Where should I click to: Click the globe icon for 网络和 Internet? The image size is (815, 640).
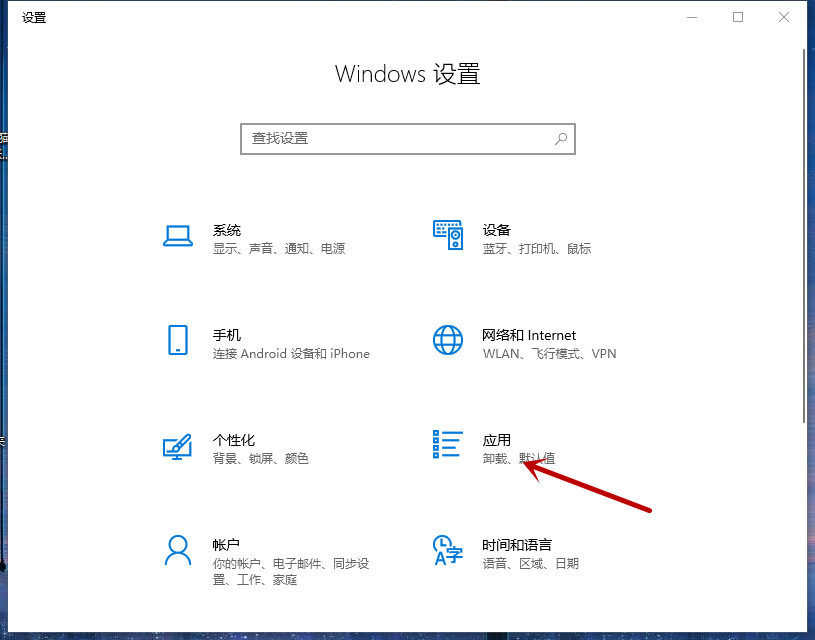[x=448, y=340]
